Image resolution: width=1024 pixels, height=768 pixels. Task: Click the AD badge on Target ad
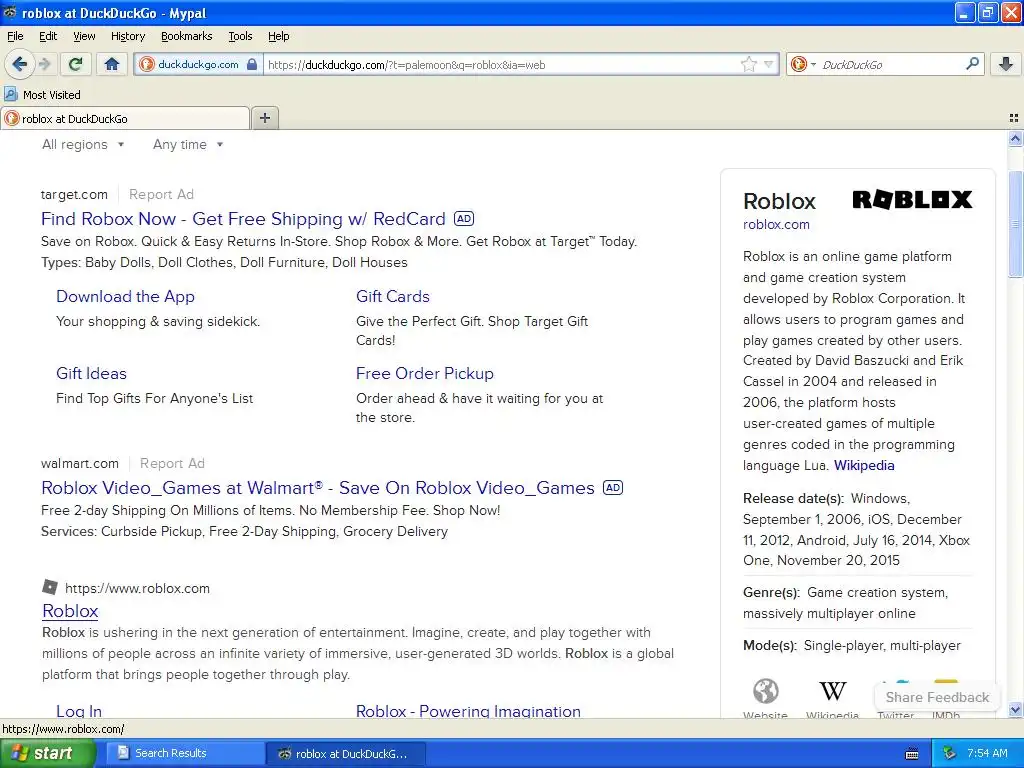[464, 219]
